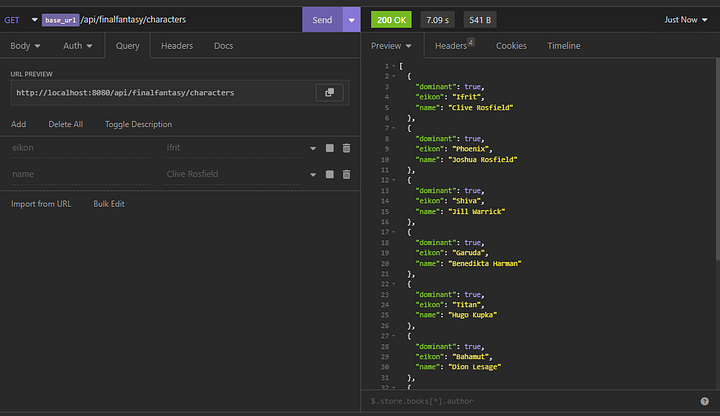Open Bulk Edit mode
The image size is (720, 416).
[109, 204]
